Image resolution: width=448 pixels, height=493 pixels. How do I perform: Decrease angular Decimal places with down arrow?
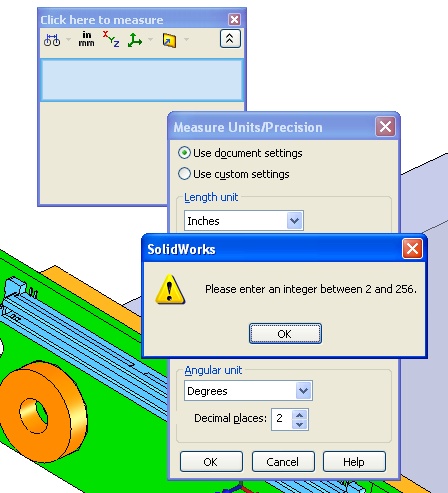click(x=299, y=424)
